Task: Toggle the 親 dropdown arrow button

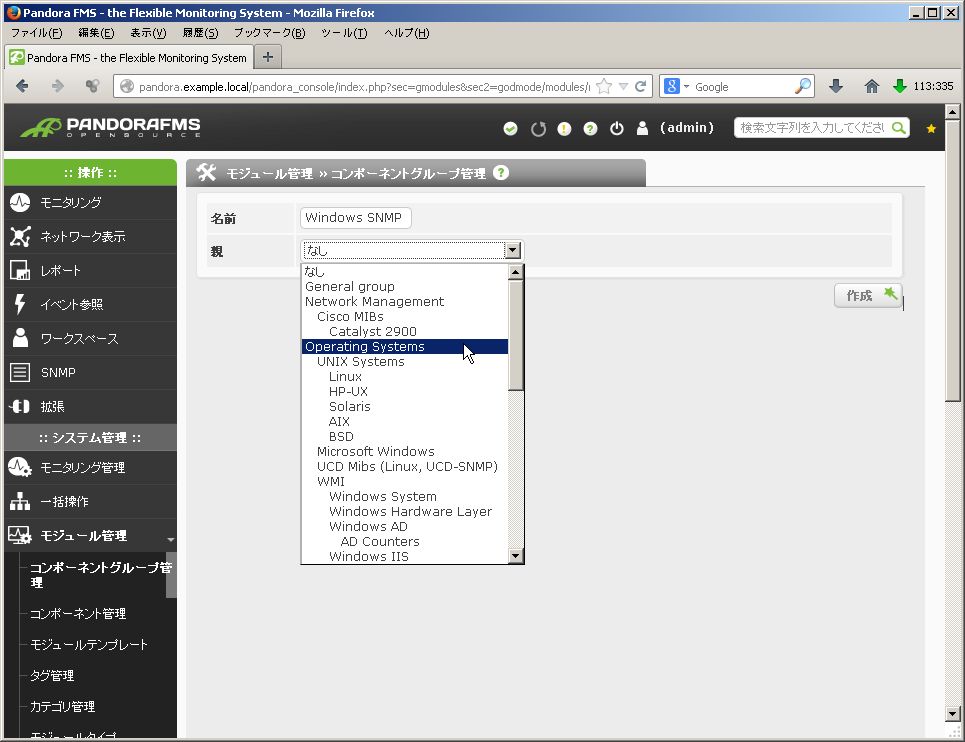Action: click(513, 250)
